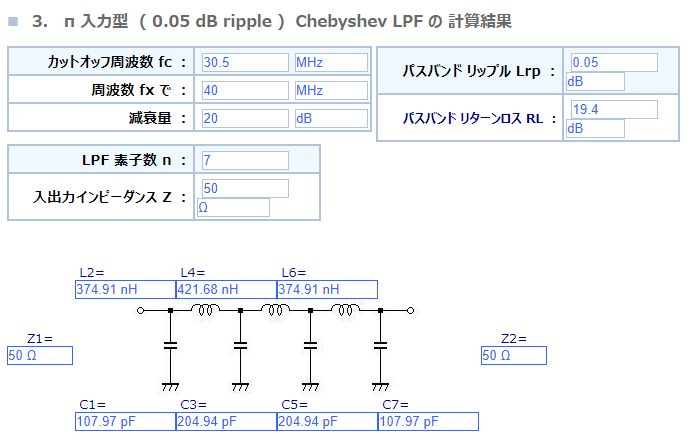Click the middle inductor coil in the schematic
Image resolution: width=691 pixels, height=443 pixels.
pyautogui.click(x=275, y=309)
